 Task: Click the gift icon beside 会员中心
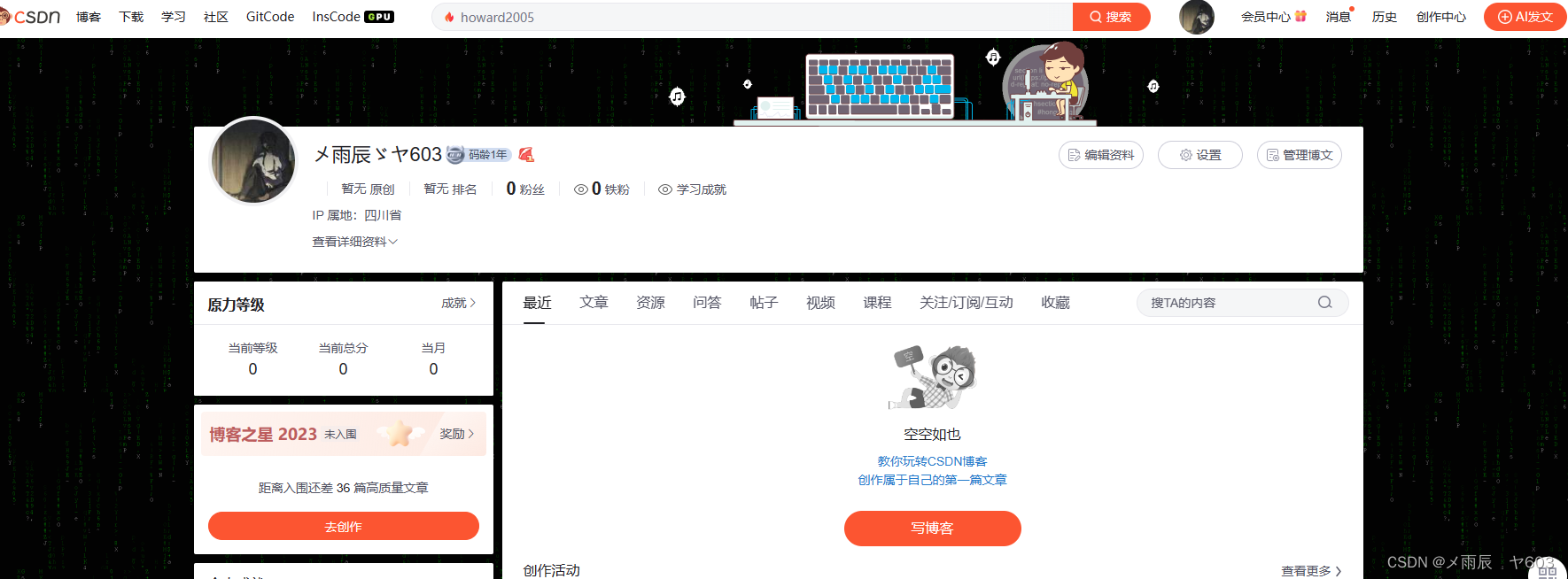tap(1300, 16)
